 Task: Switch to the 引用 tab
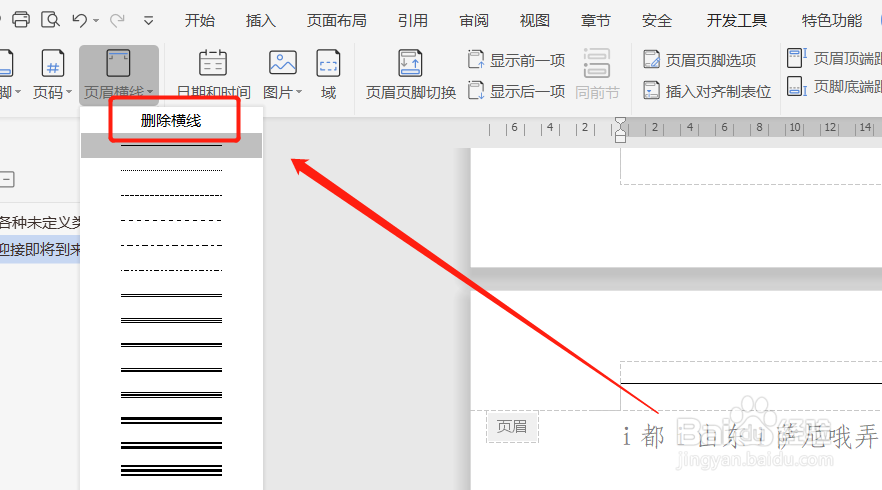point(412,21)
